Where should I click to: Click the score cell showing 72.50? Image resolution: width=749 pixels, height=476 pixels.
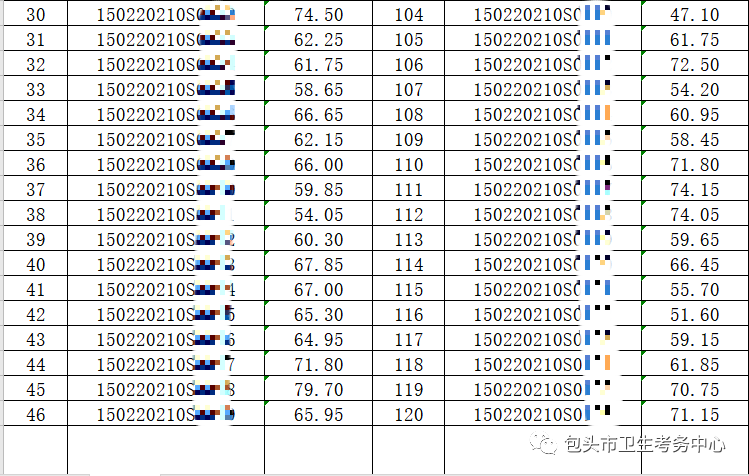coord(694,65)
